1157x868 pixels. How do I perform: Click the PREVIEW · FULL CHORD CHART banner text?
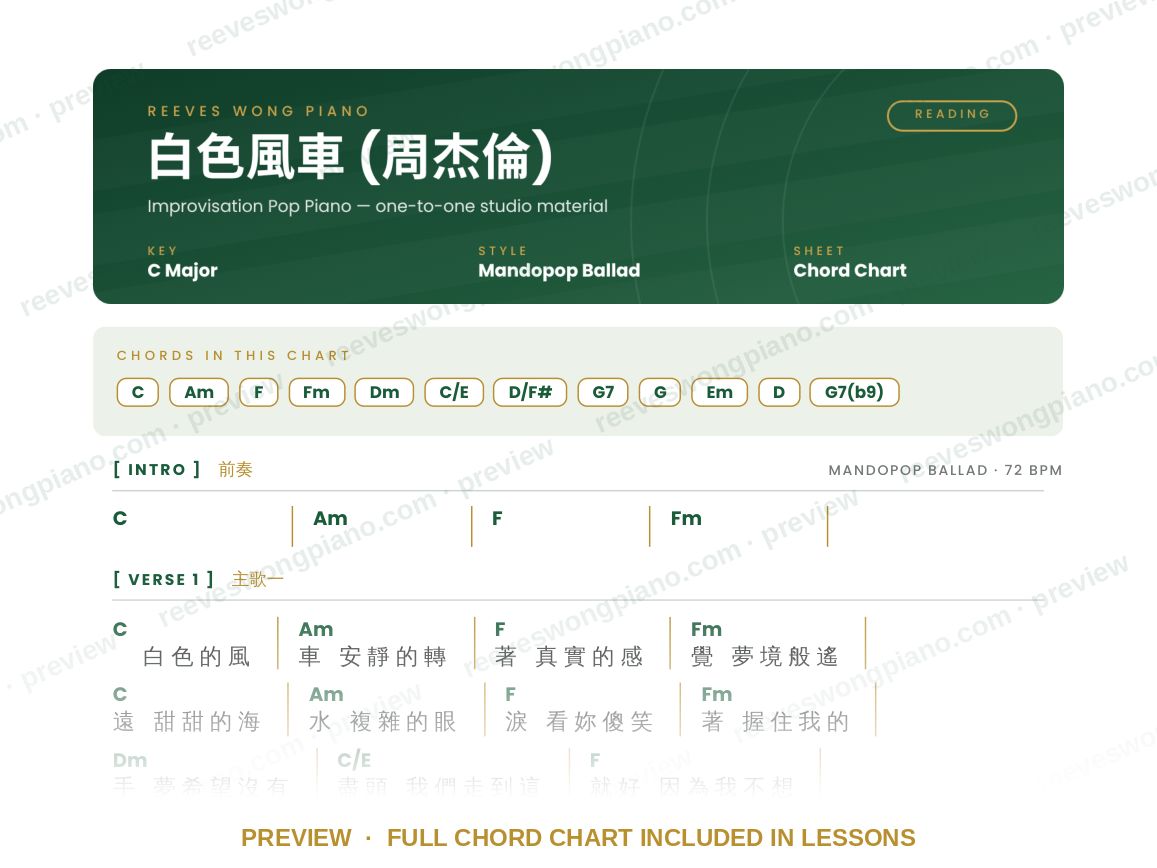pyautogui.click(x=578, y=838)
